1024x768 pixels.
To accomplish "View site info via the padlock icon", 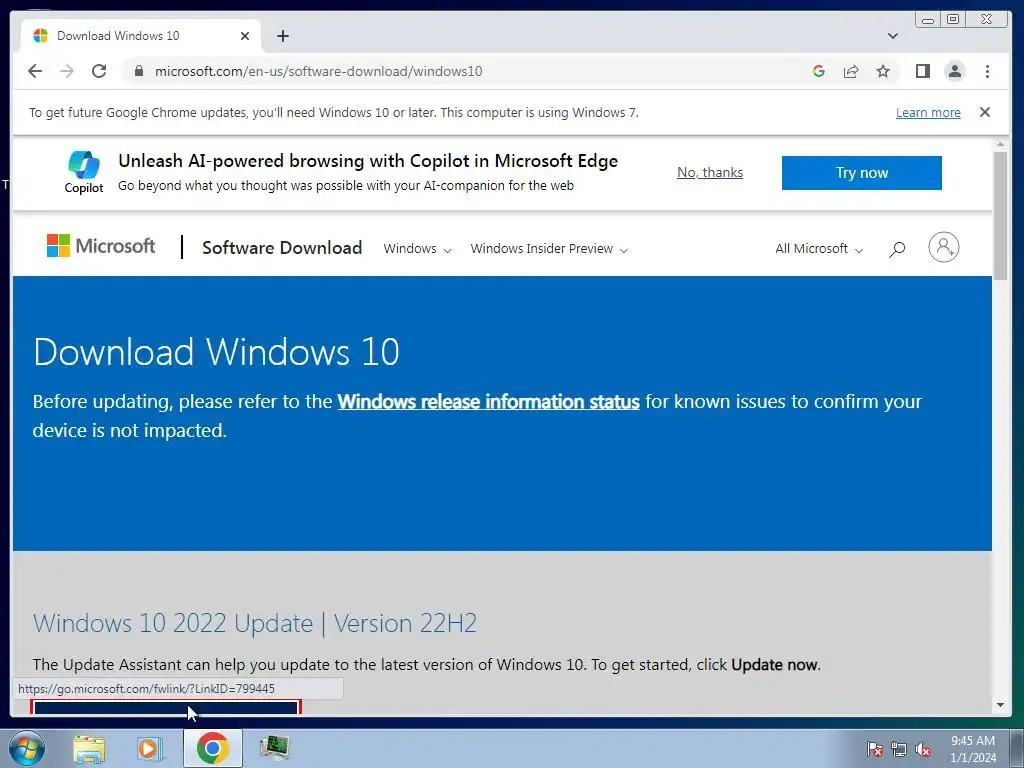I will (138, 71).
